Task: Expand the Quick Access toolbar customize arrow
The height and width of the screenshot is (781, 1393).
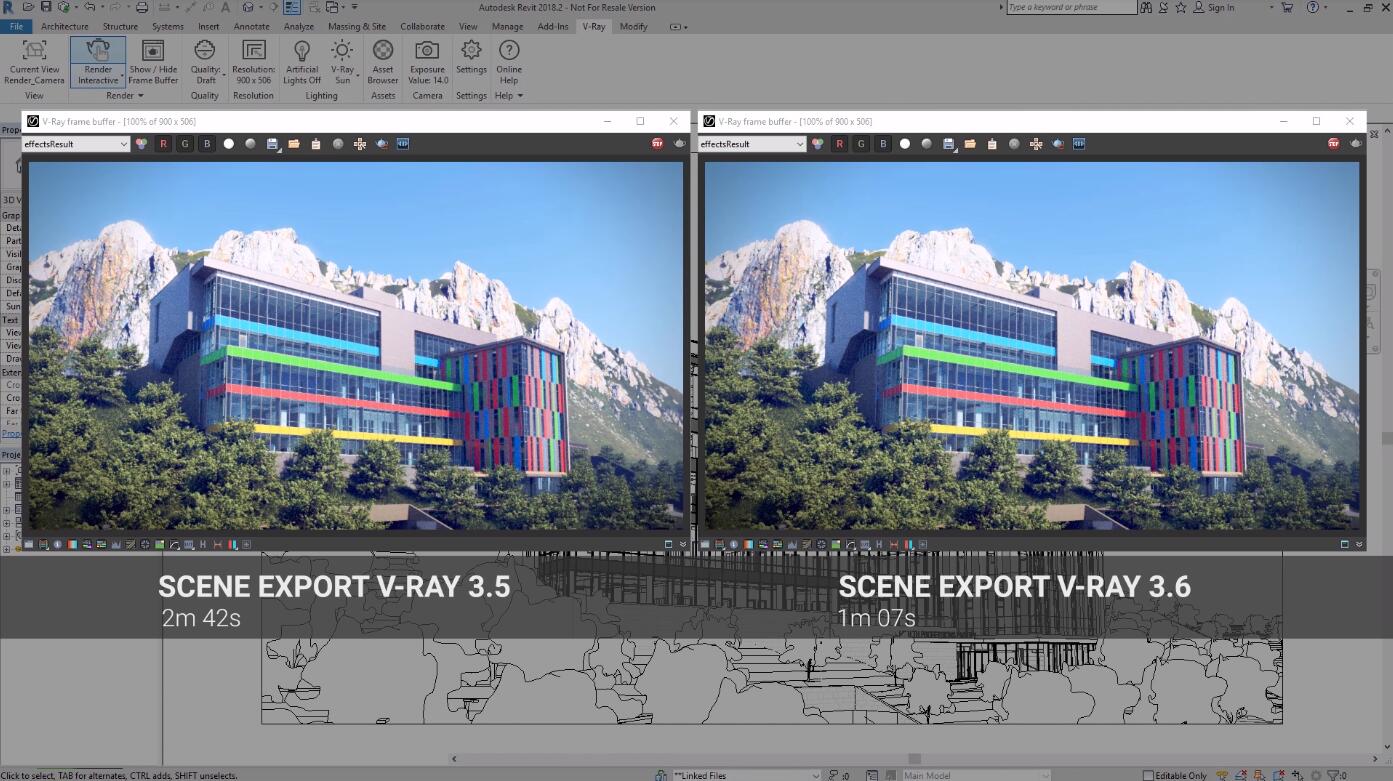Action: [355, 7]
